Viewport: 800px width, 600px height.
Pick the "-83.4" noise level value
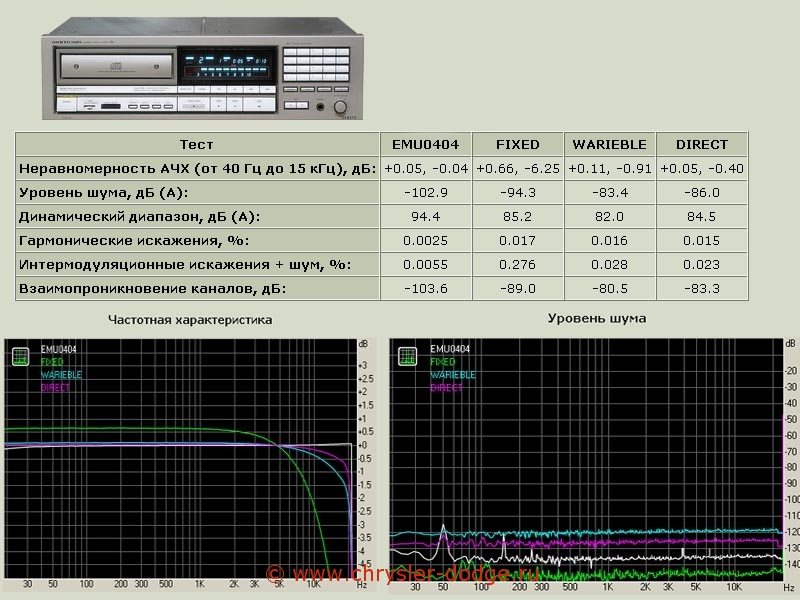tap(610, 192)
